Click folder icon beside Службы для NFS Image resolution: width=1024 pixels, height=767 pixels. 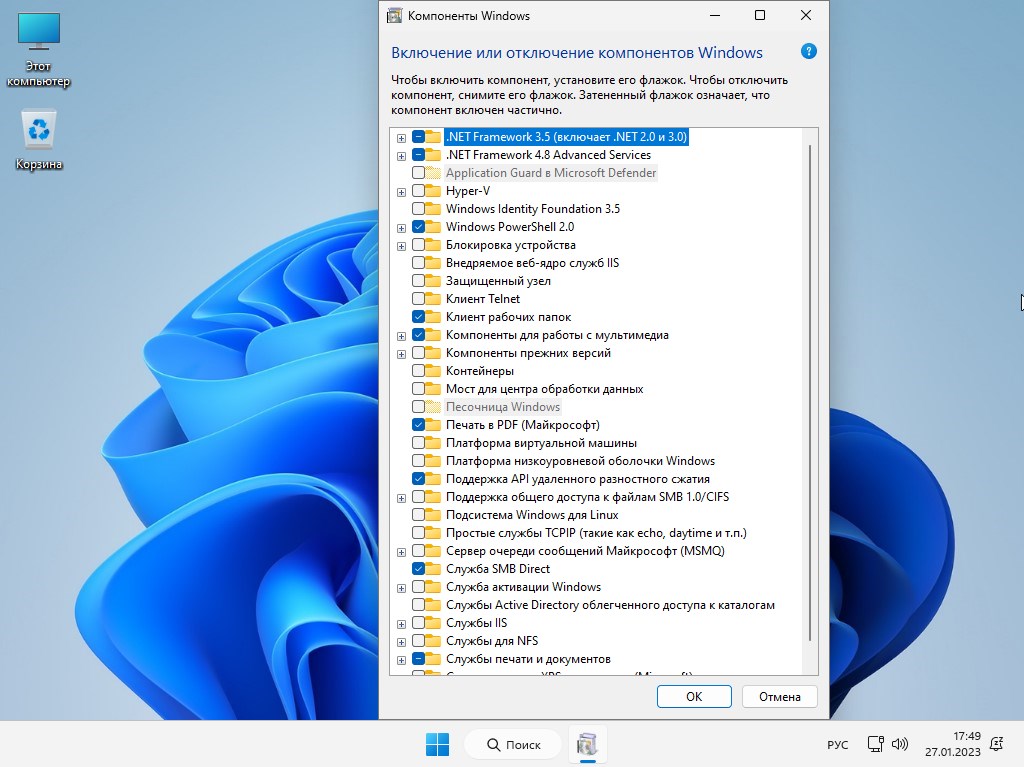pos(433,641)
